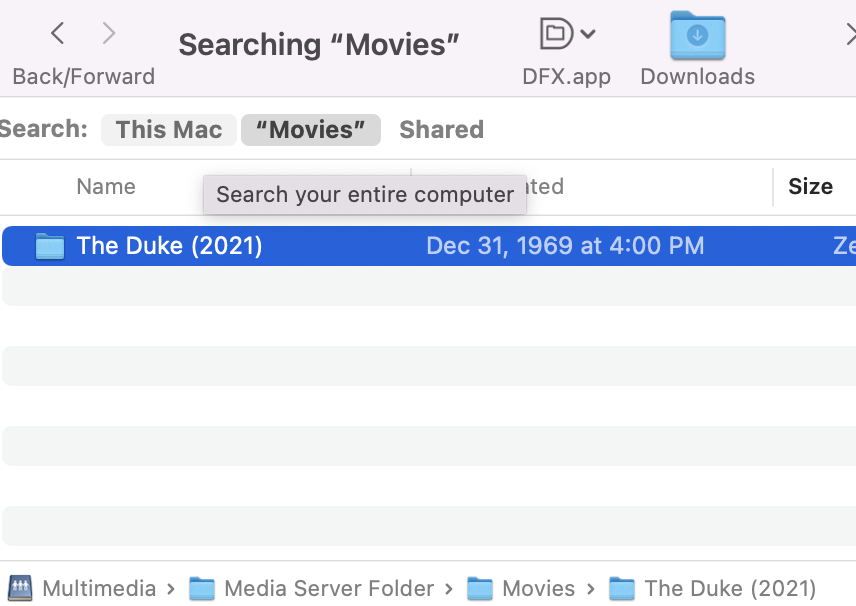Click The Duke (2021) folder icon in results
This screenshot has height=606, width=856.
pyautogui.click(x=49, y=246)
